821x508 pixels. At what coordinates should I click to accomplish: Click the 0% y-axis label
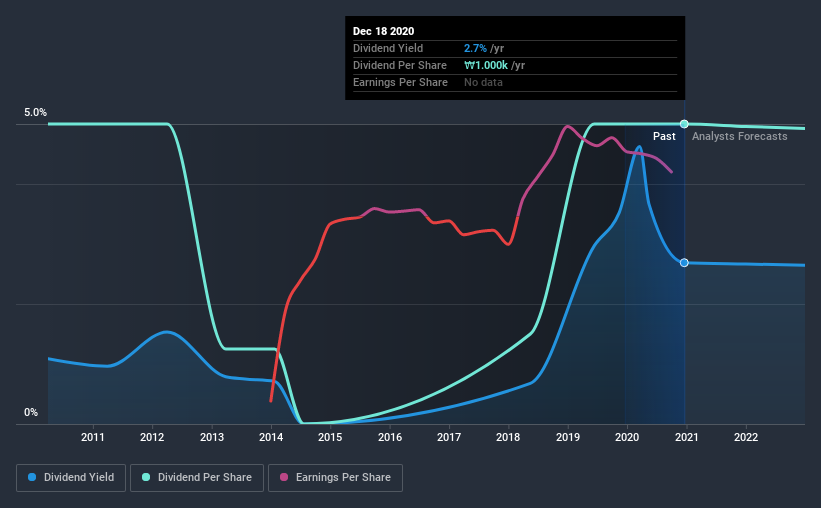point(31,413)
